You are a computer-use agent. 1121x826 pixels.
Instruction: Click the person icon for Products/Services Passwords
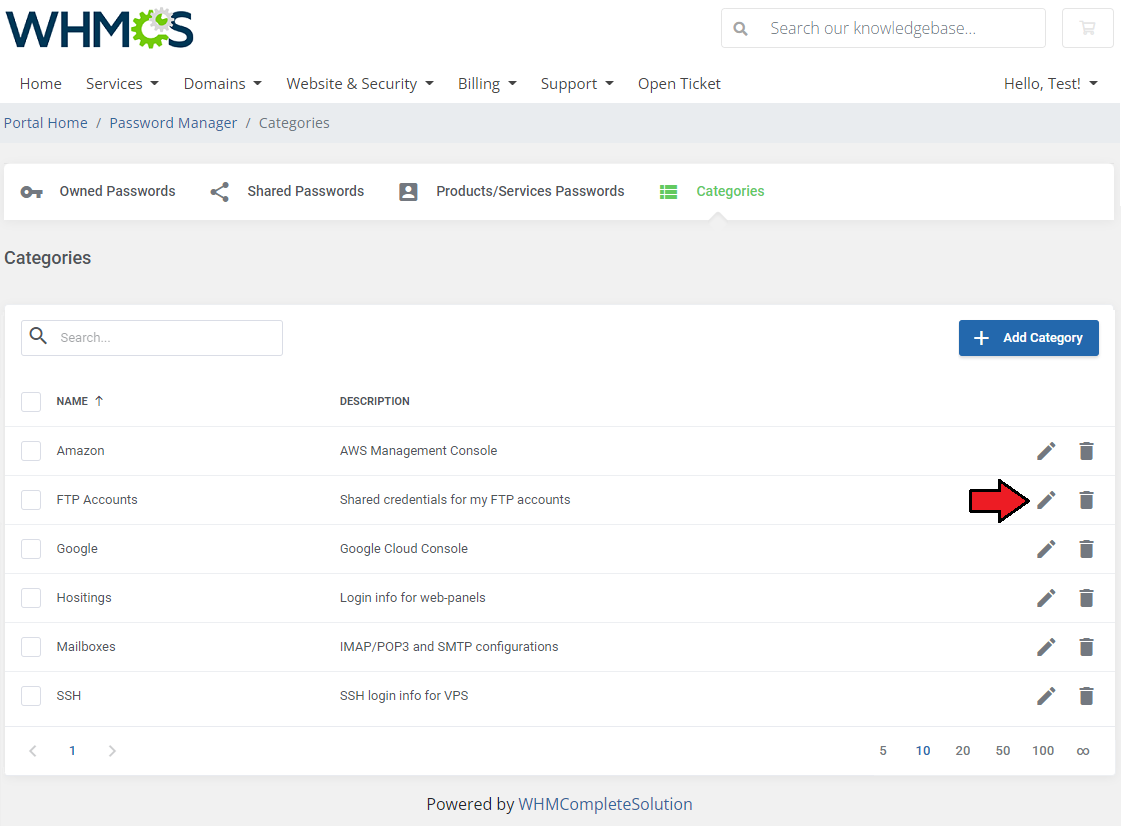(408, 192)
